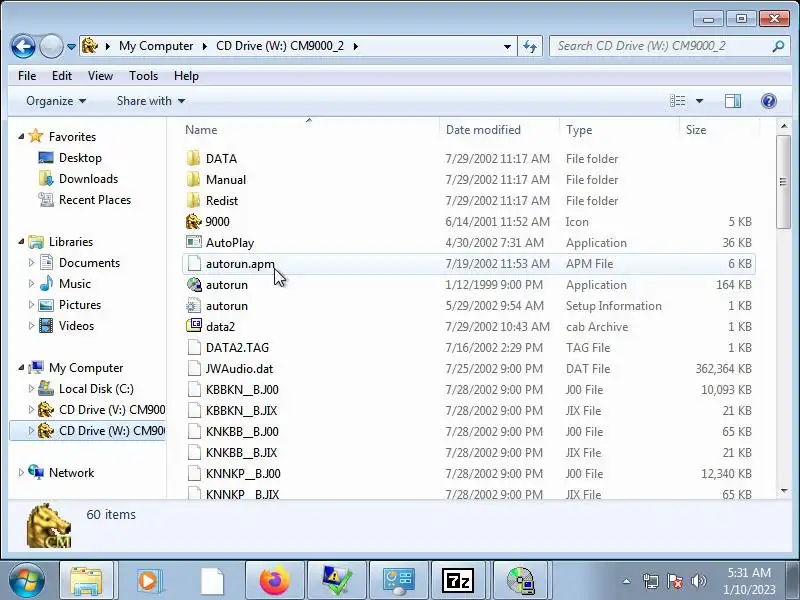This screenshot has width=800, height=600.
Task: Open the Edit menu
Action: pos(62,76)
